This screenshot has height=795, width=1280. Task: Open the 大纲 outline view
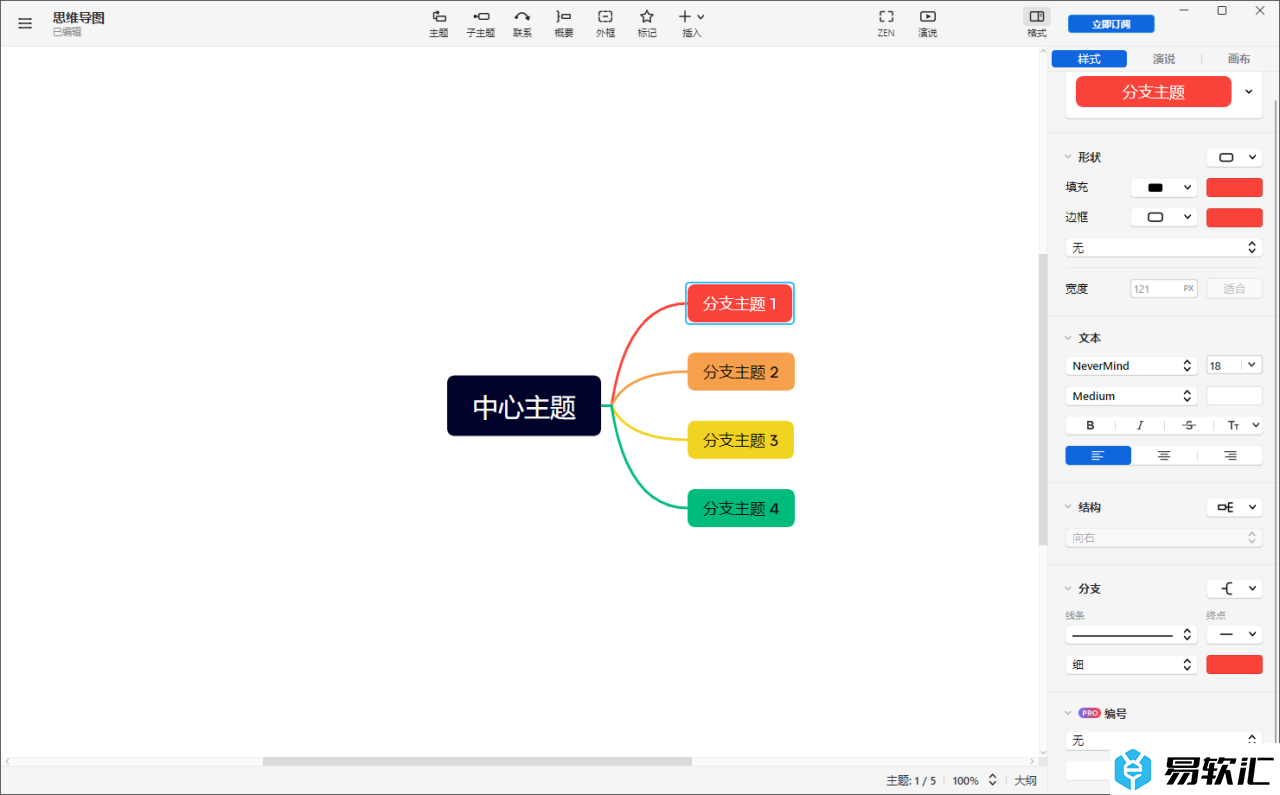click(x=1025, y=781)
